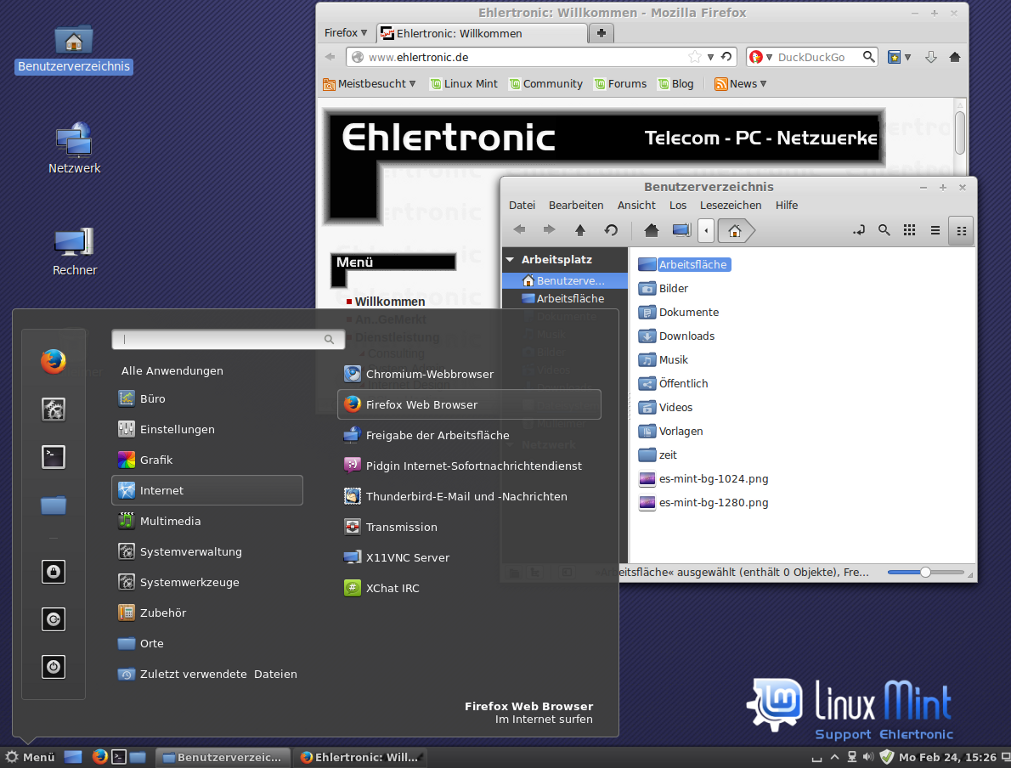Switch file manager to list view
Screen dimensions: 1011x768
point(935,230)
